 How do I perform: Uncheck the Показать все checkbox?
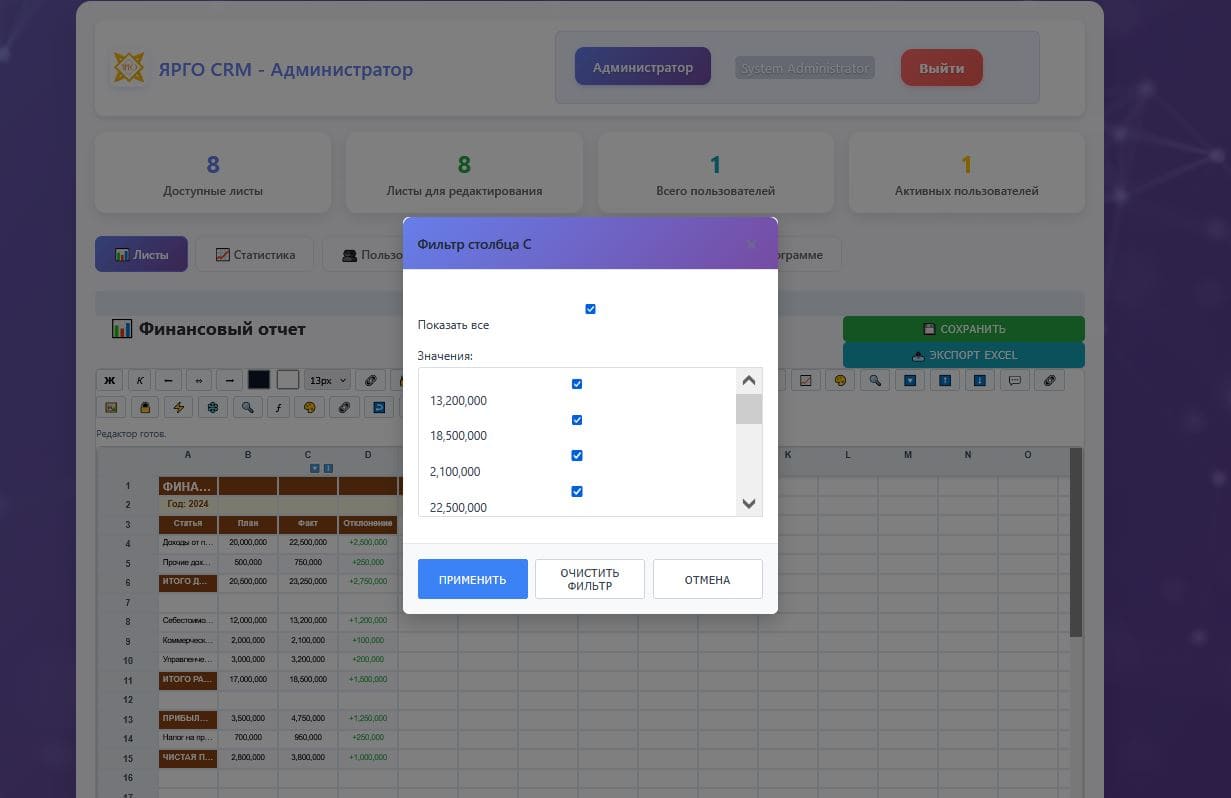590,309
